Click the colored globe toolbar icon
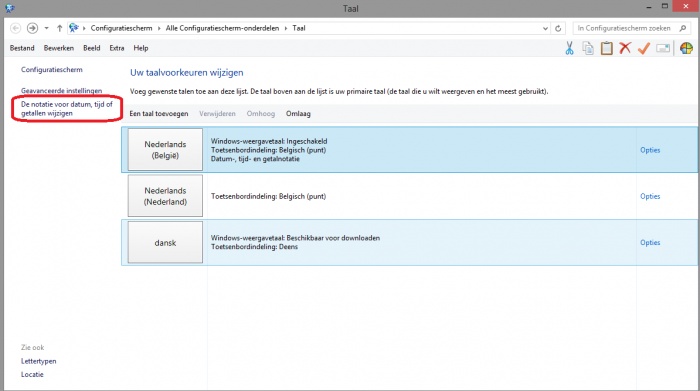The image size is (700, 391). point(686,48)
